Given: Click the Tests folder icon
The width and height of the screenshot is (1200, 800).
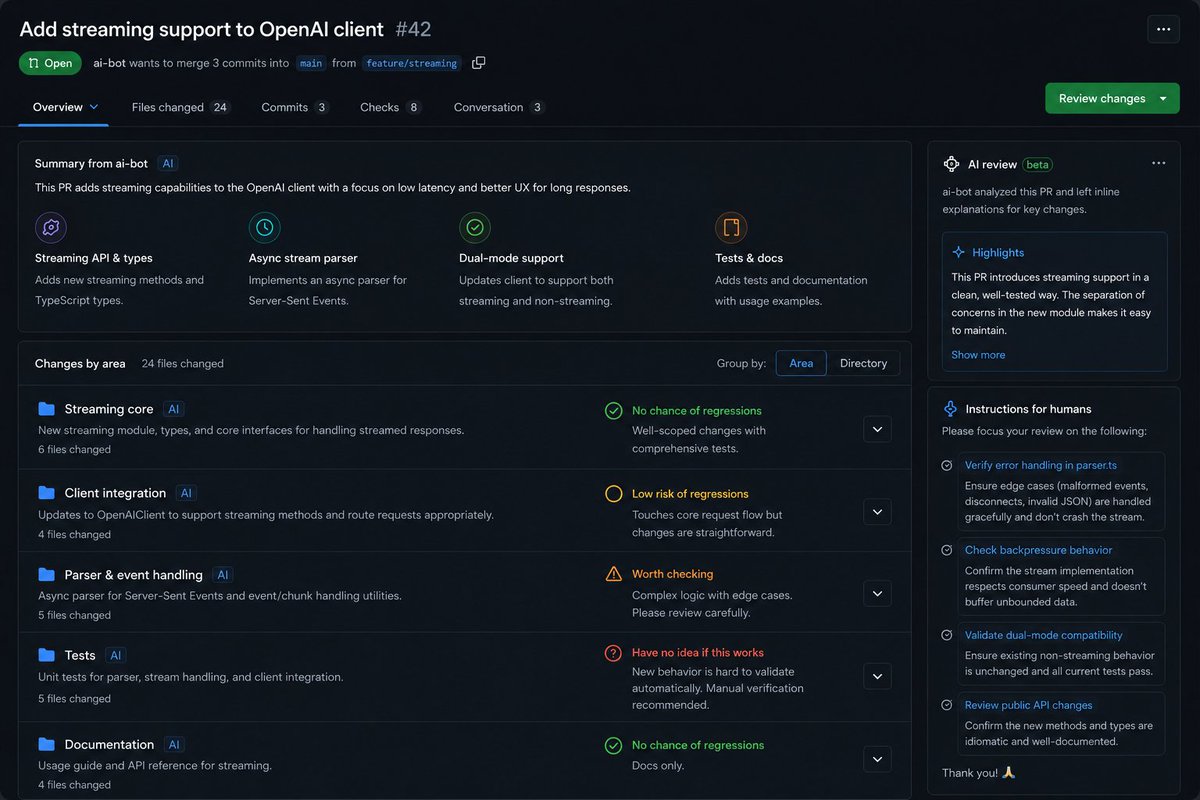Looking at the screenshot, I should click(x=46, y=655).
